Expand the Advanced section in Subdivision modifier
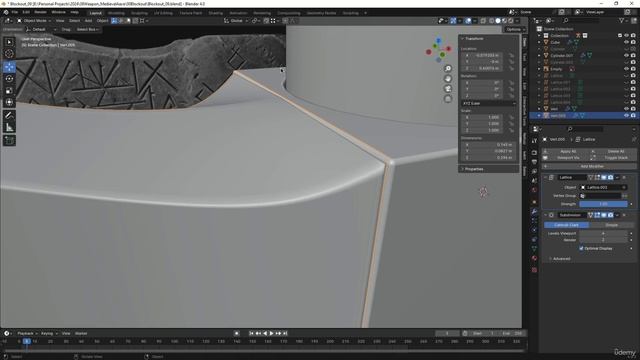The image size is (640, 360). pyautogui.click(x=560, y=259)
